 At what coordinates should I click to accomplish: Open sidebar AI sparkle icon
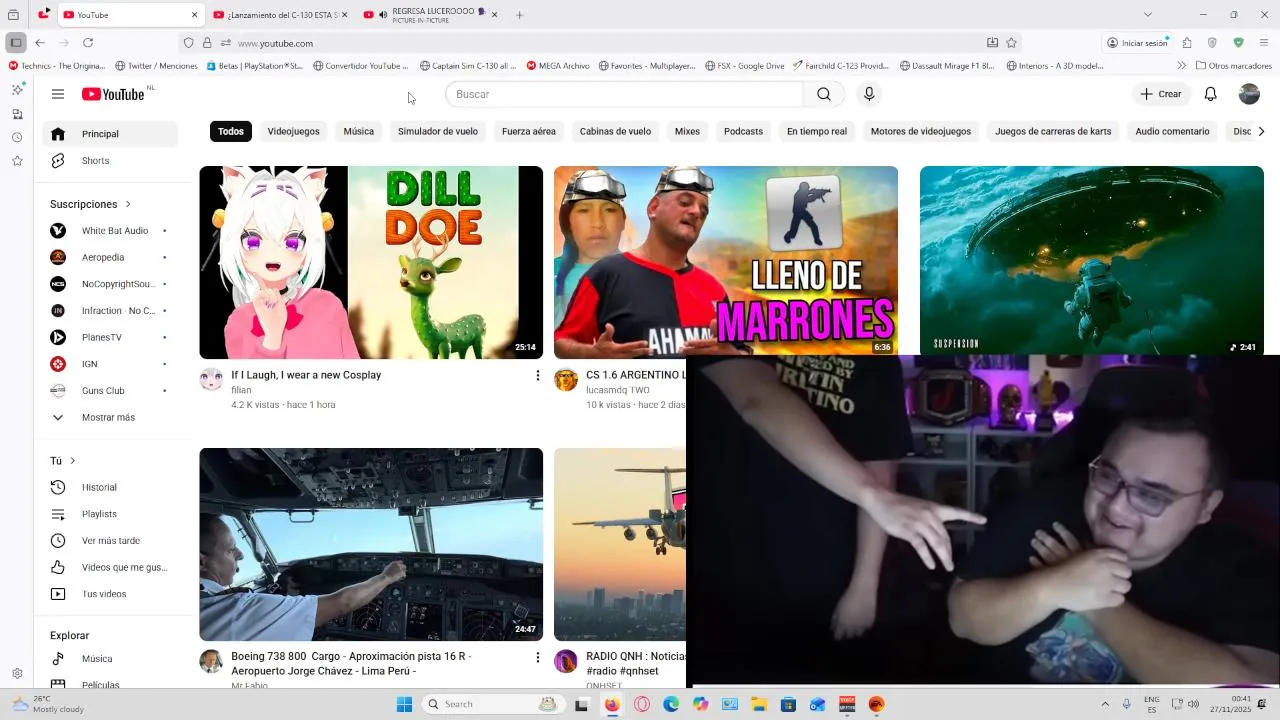pos(17,90)
